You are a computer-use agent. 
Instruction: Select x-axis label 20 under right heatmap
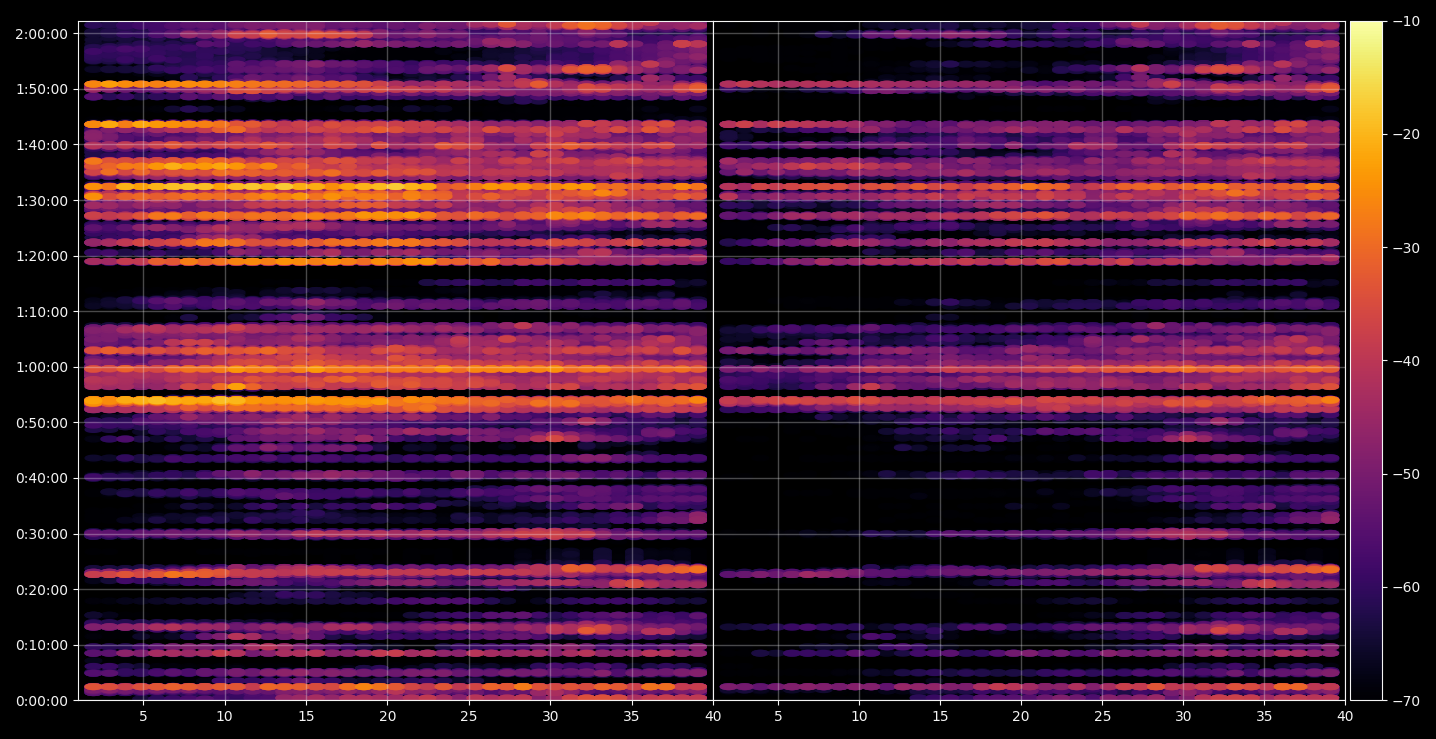click(x=1021, y=717)
